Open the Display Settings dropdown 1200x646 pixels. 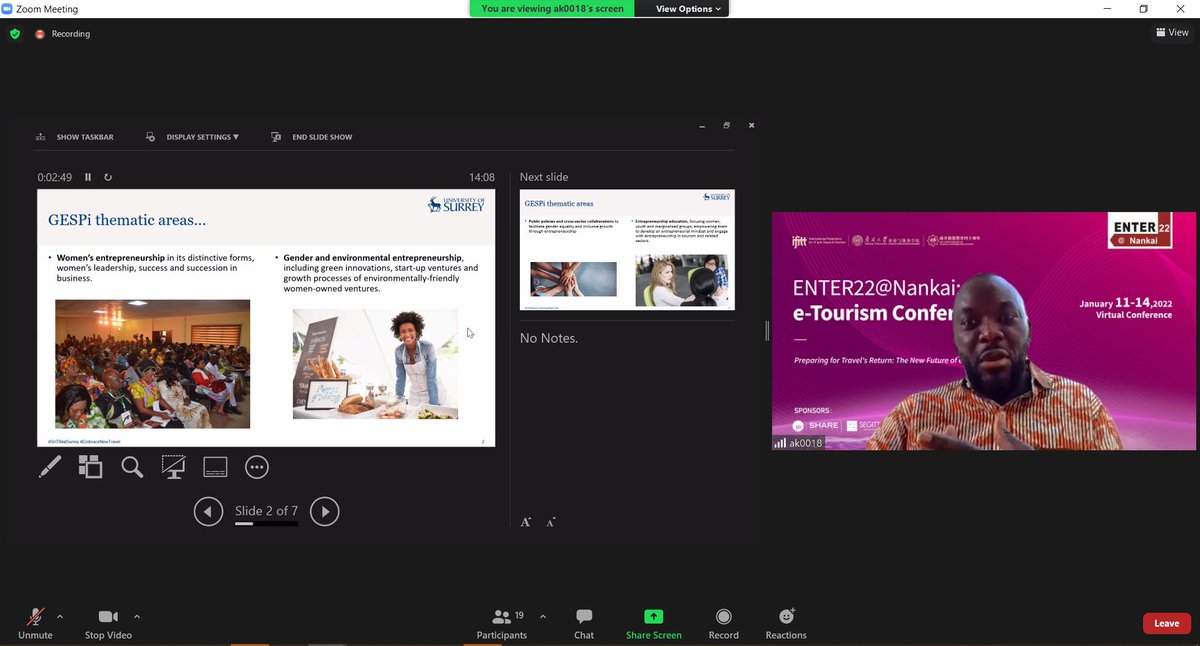tap(192, 137)
